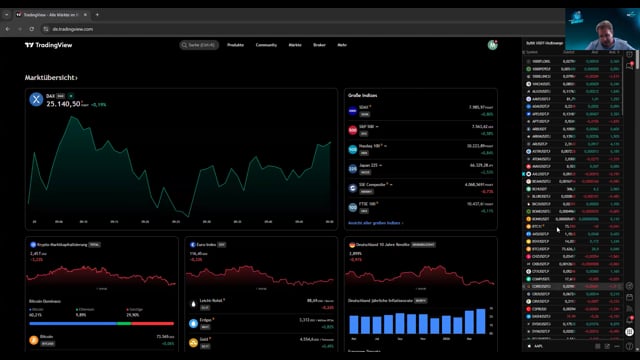Viewport: 640px width, 360px height.
Task: Open the Japan 225 index row
Action: (421, 169)
